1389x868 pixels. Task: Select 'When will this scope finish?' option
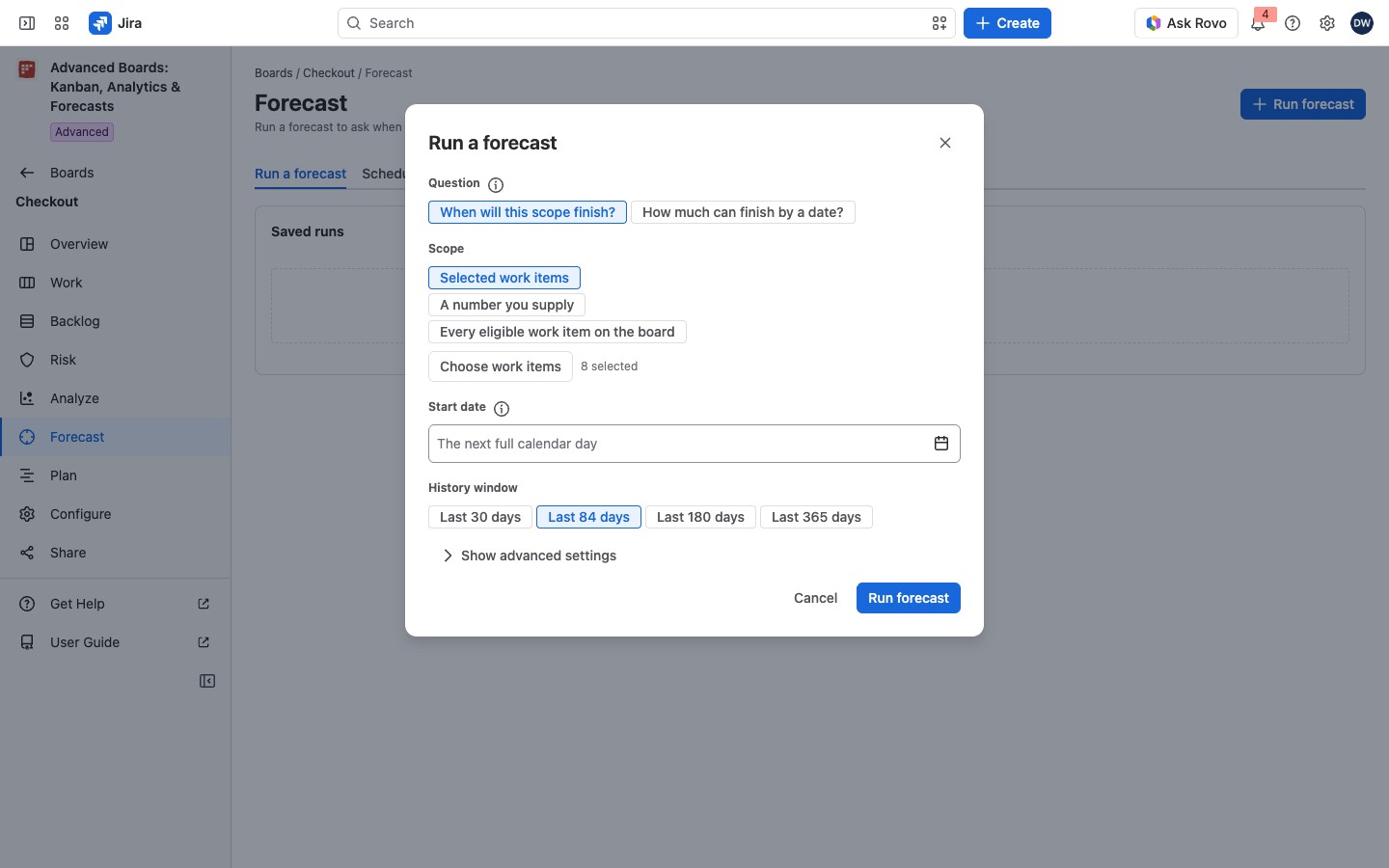pos(528,212)
